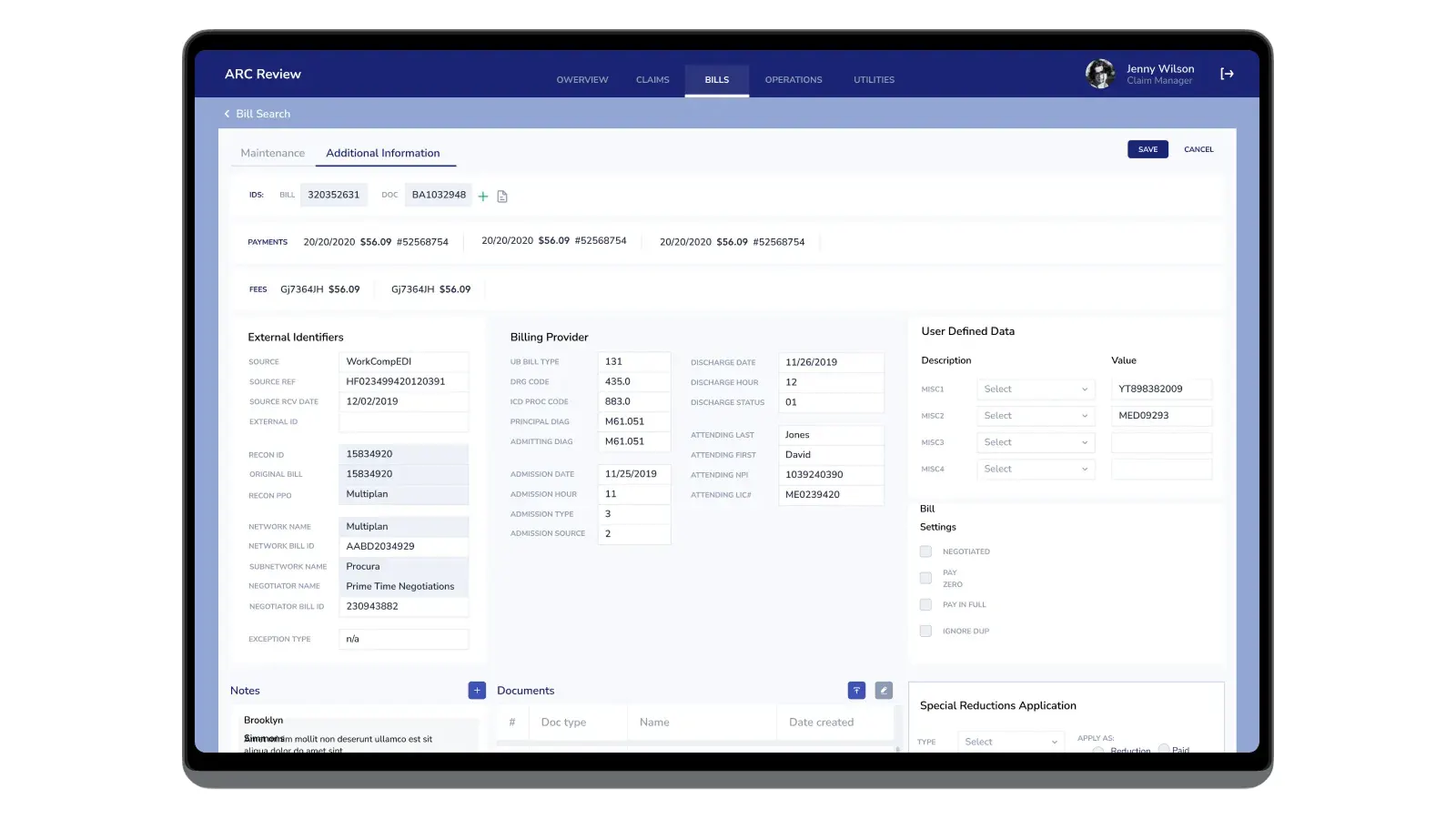Open the Claims nav tab

(652, 80)
